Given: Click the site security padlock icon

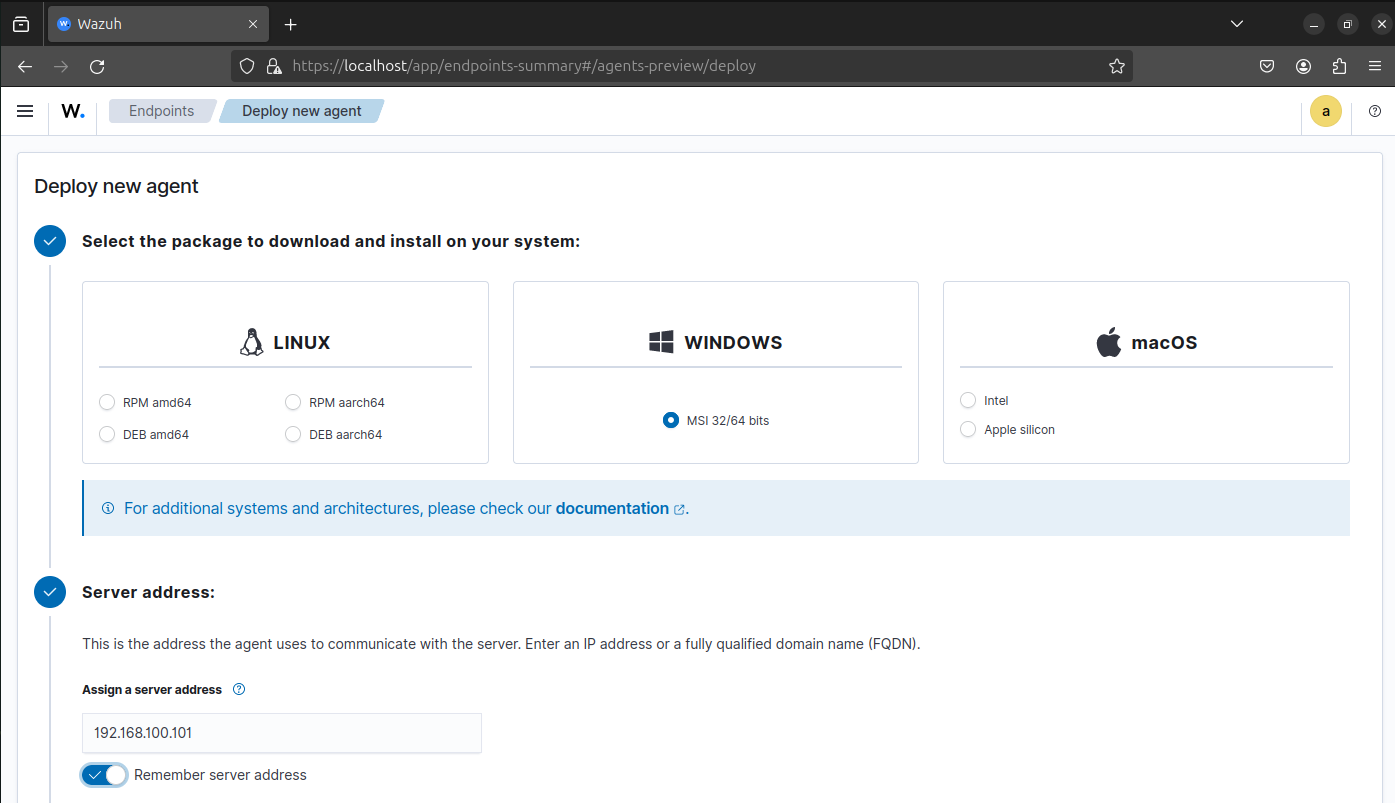Looking at the screenshot, I should point(273,66).
